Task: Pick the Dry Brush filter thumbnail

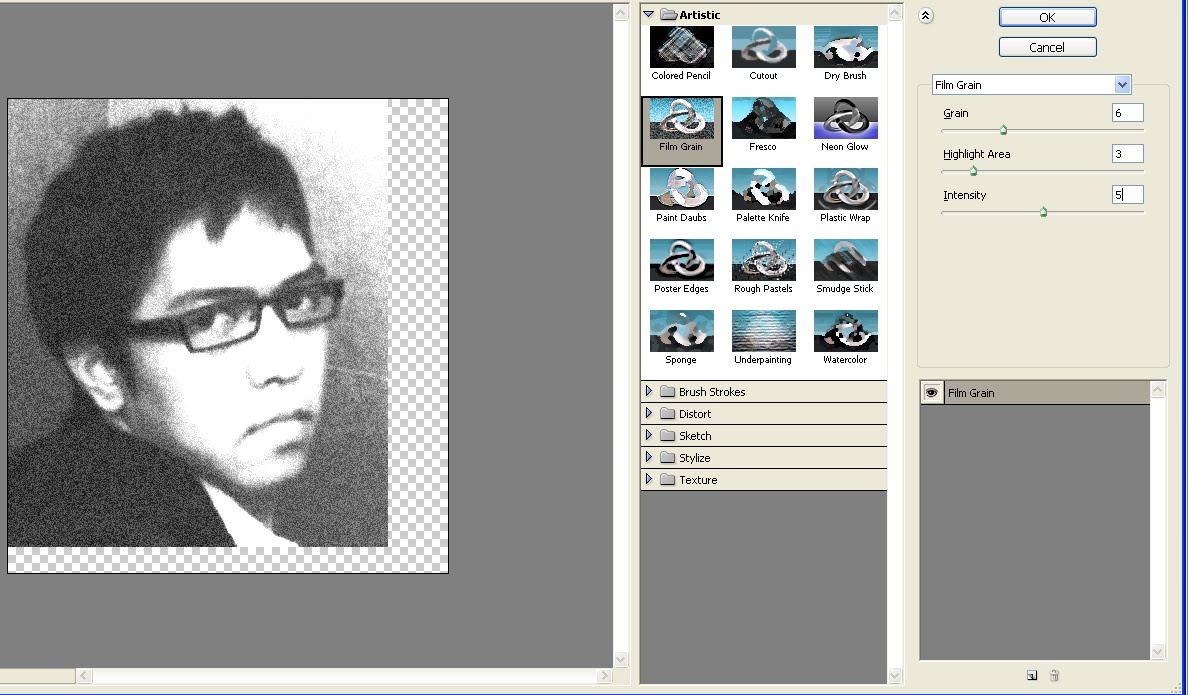Action: tap(845, 47)
